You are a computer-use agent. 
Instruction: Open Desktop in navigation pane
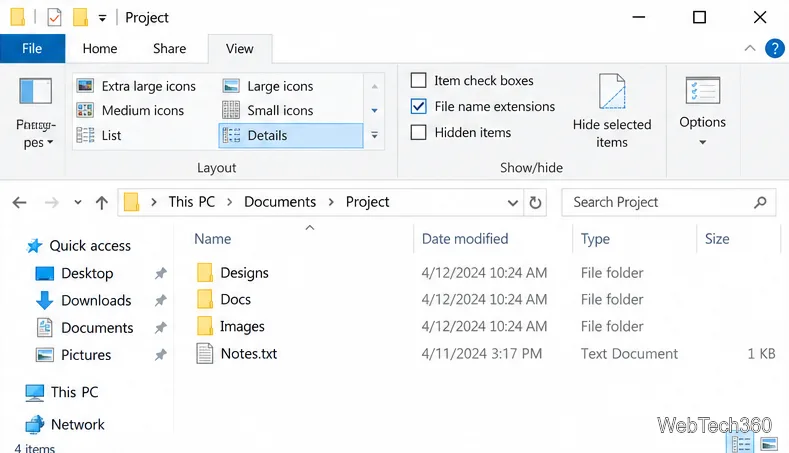[87, 273]
